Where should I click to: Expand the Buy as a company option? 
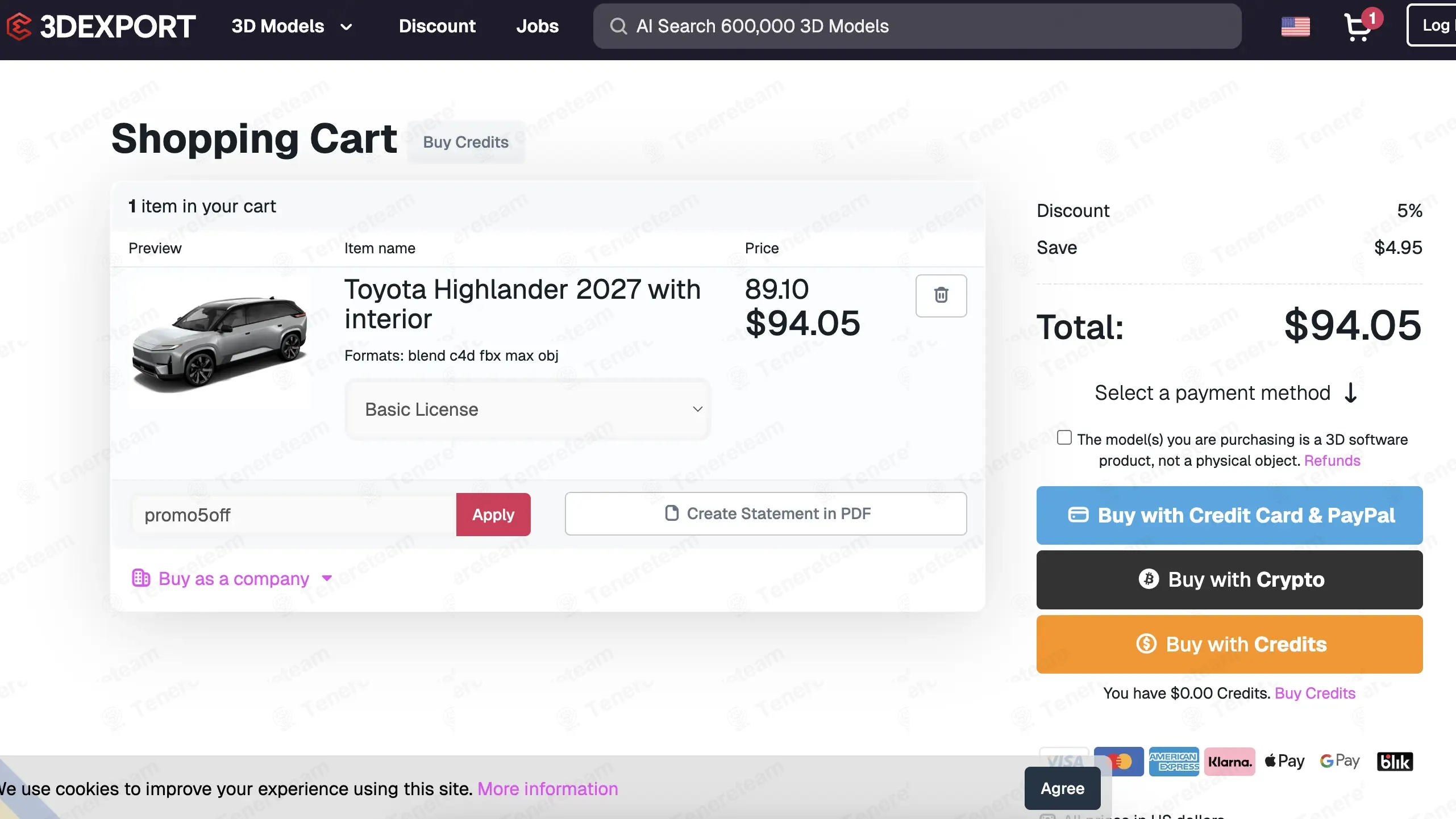pyautogui.click(x=232, y=579)
